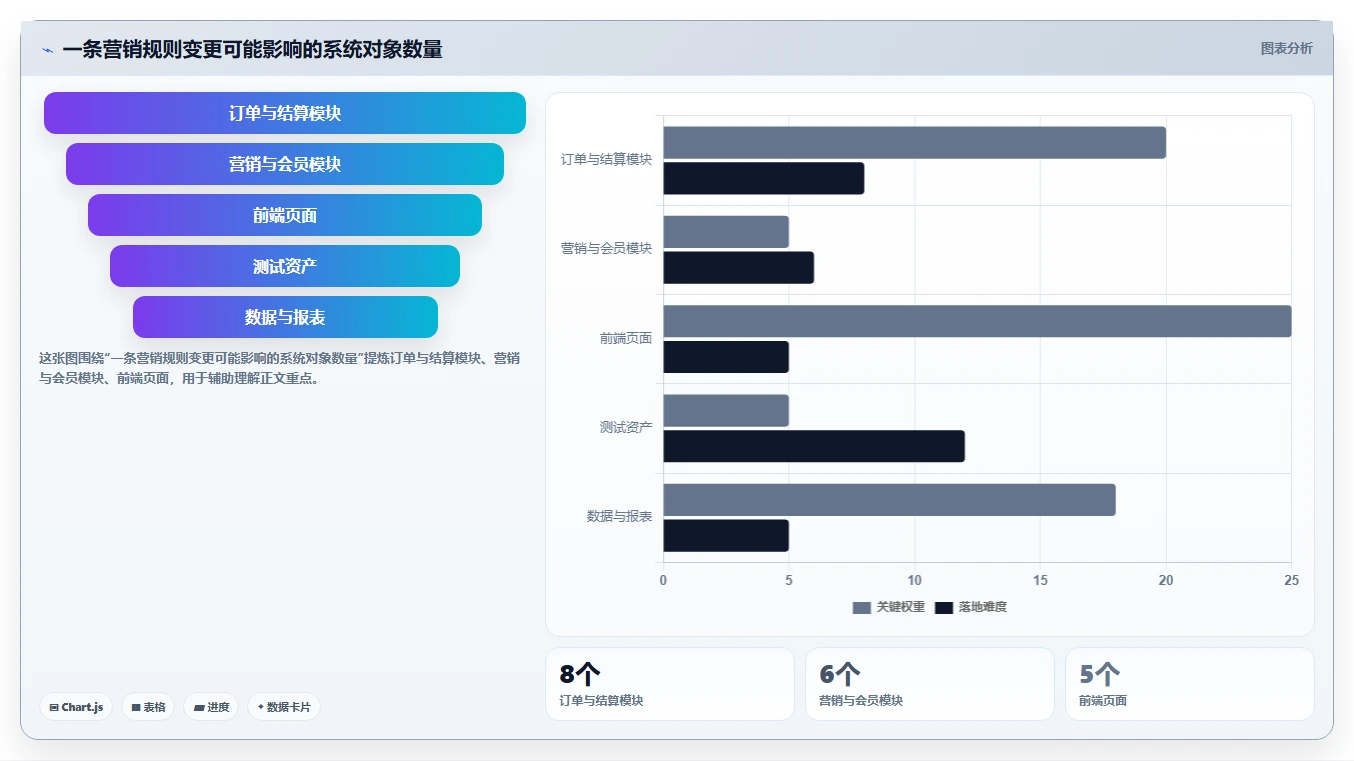Select the 测试资产 funnel bar
1354x761 pixels.
[x=285, y=266]
